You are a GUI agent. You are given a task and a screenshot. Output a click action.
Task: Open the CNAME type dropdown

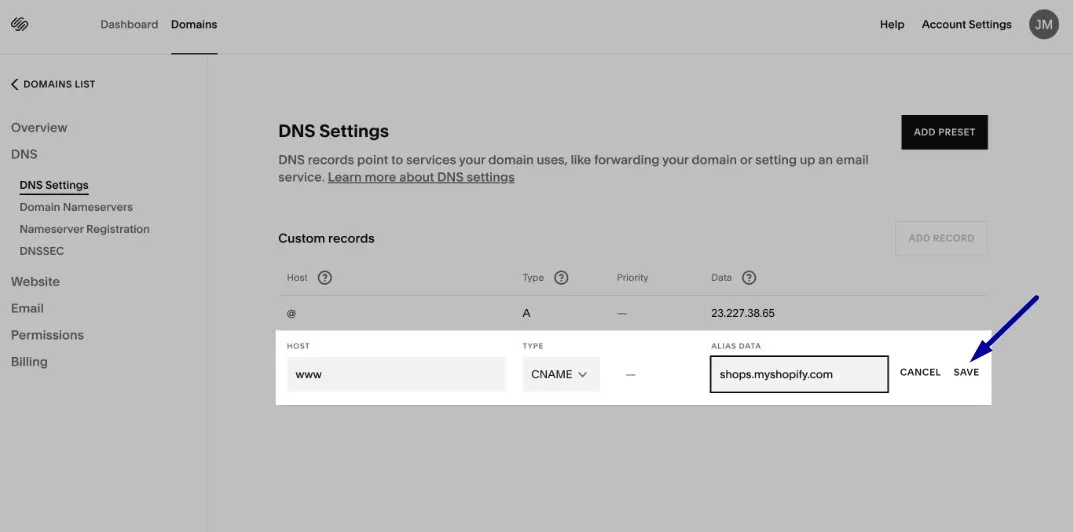pyautogui.click(x=561, y=374)
